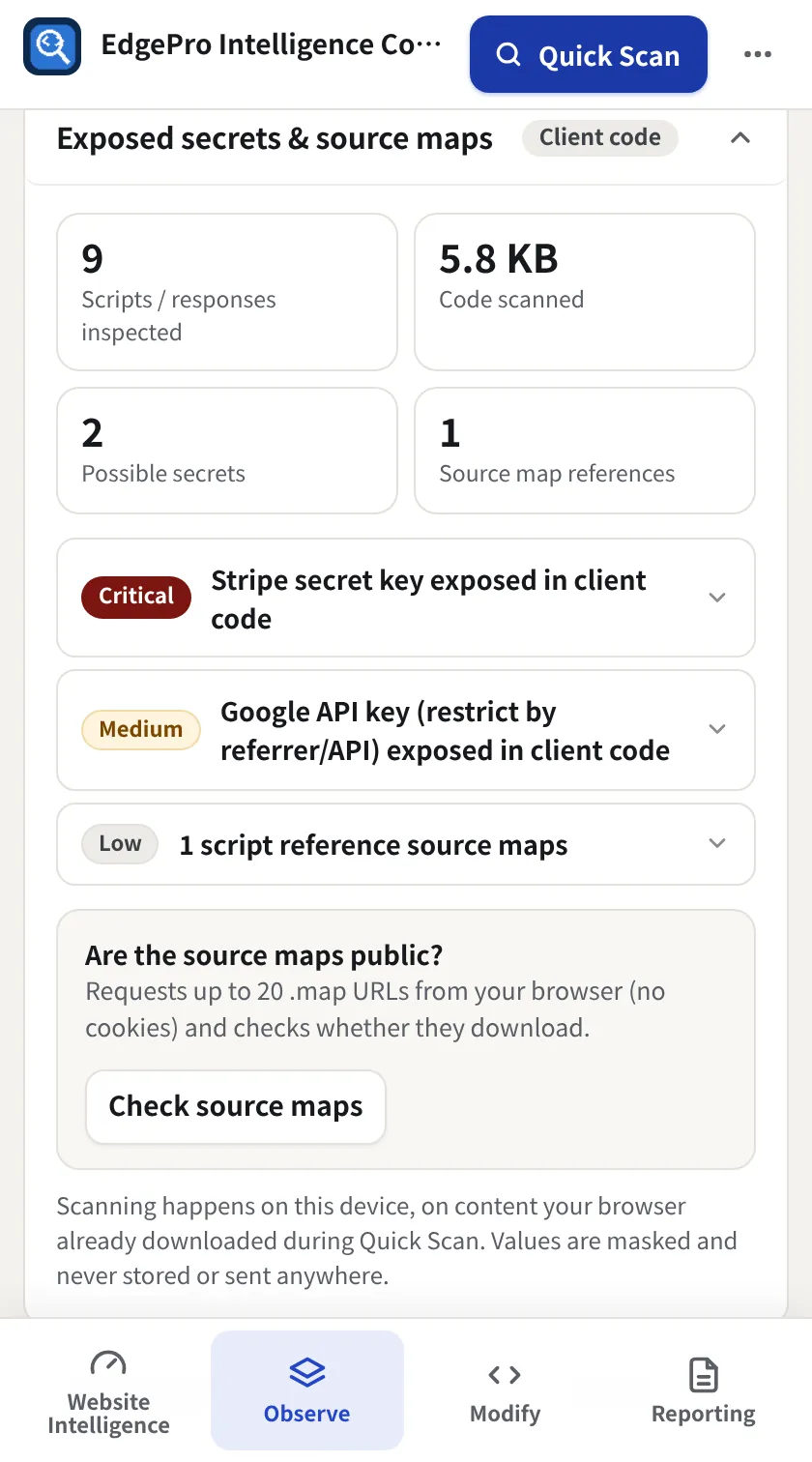The width and height of the screenshot is (812, 1462).
Task: Open the three-dot more options menu
Action: click(x=758, y=55)
